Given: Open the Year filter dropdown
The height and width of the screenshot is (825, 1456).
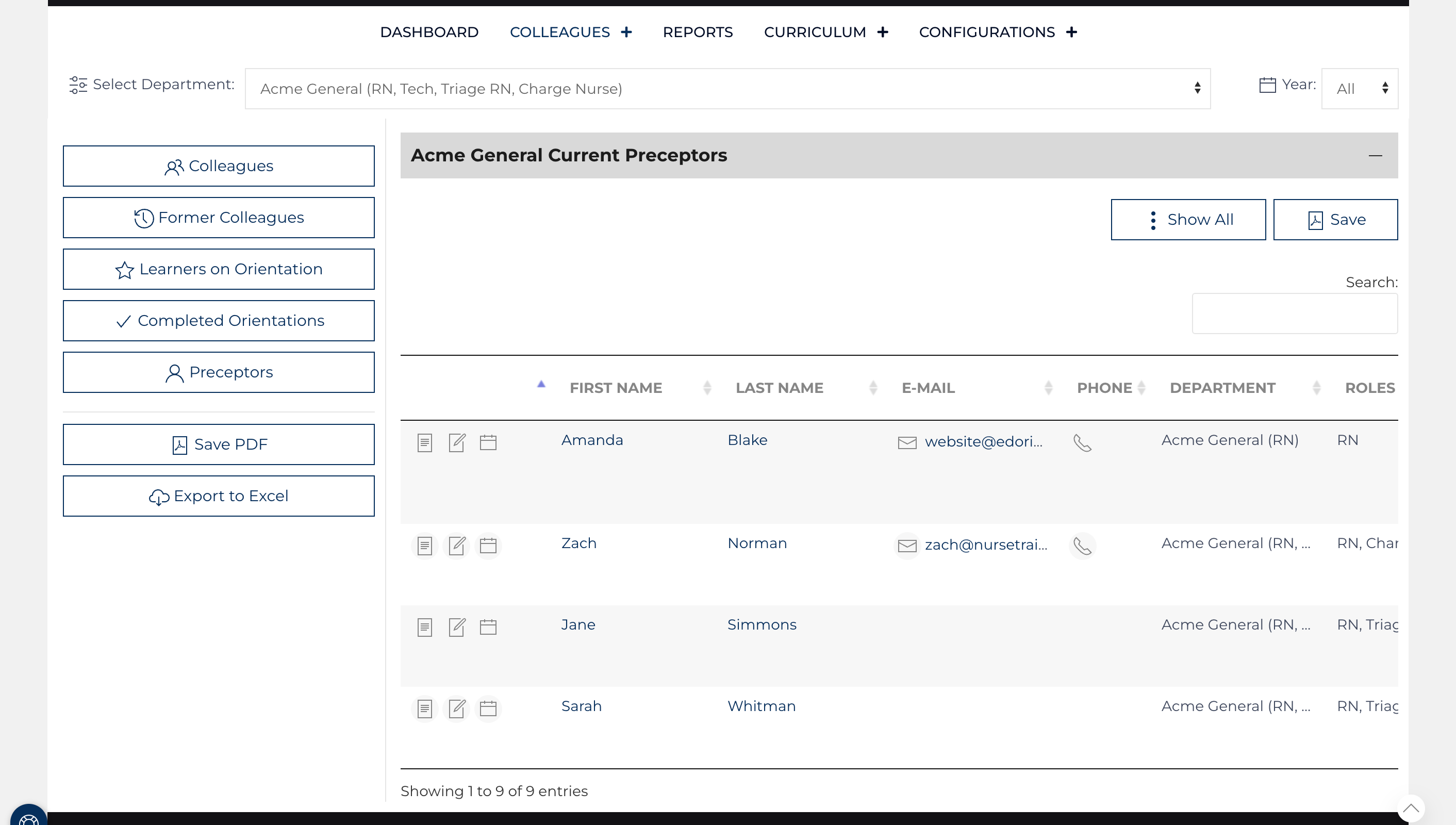Looking at the screenshot, I should 1359,89.
